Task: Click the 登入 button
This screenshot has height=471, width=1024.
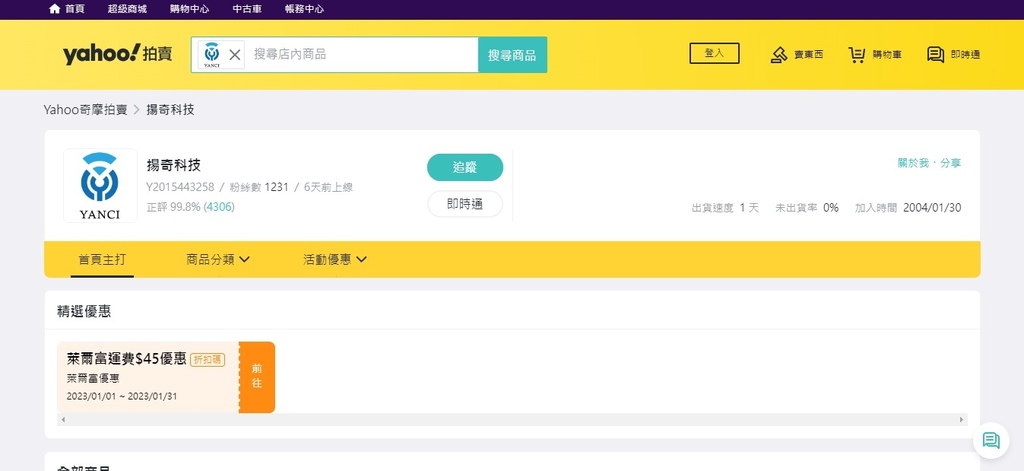Action: point(714,54)
